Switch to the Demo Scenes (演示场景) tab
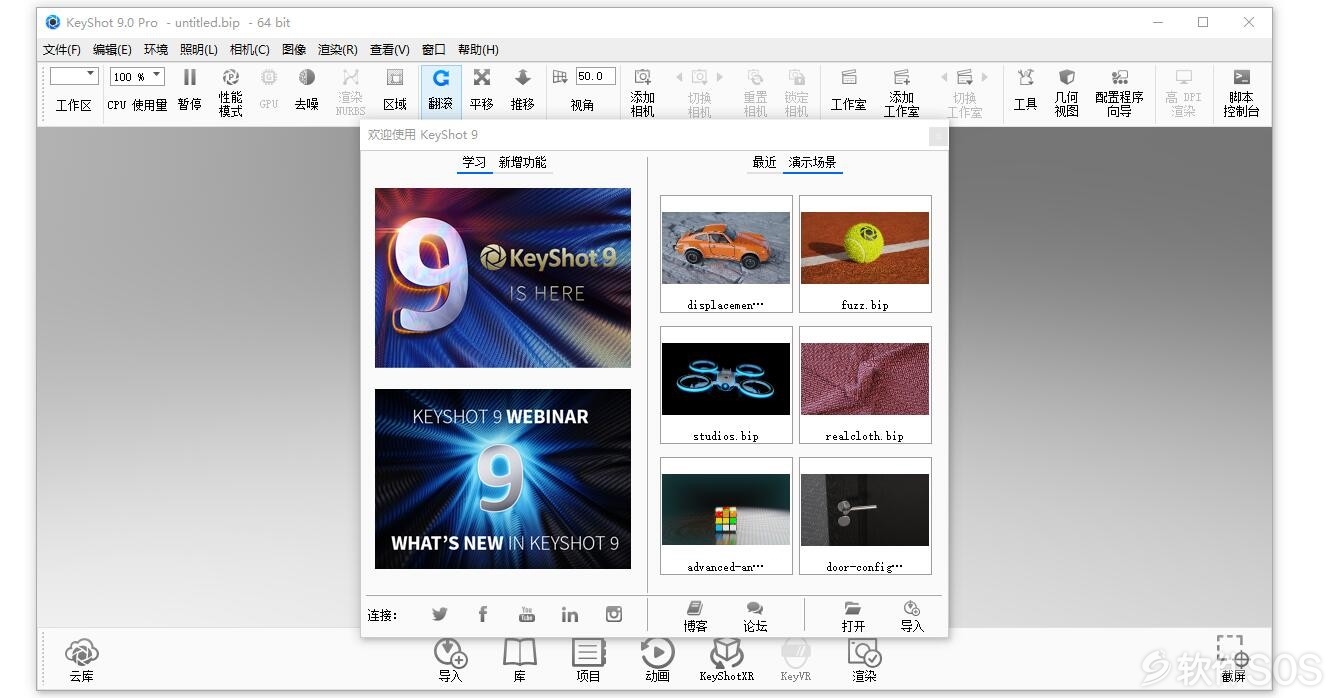 (x=812, y=162)
